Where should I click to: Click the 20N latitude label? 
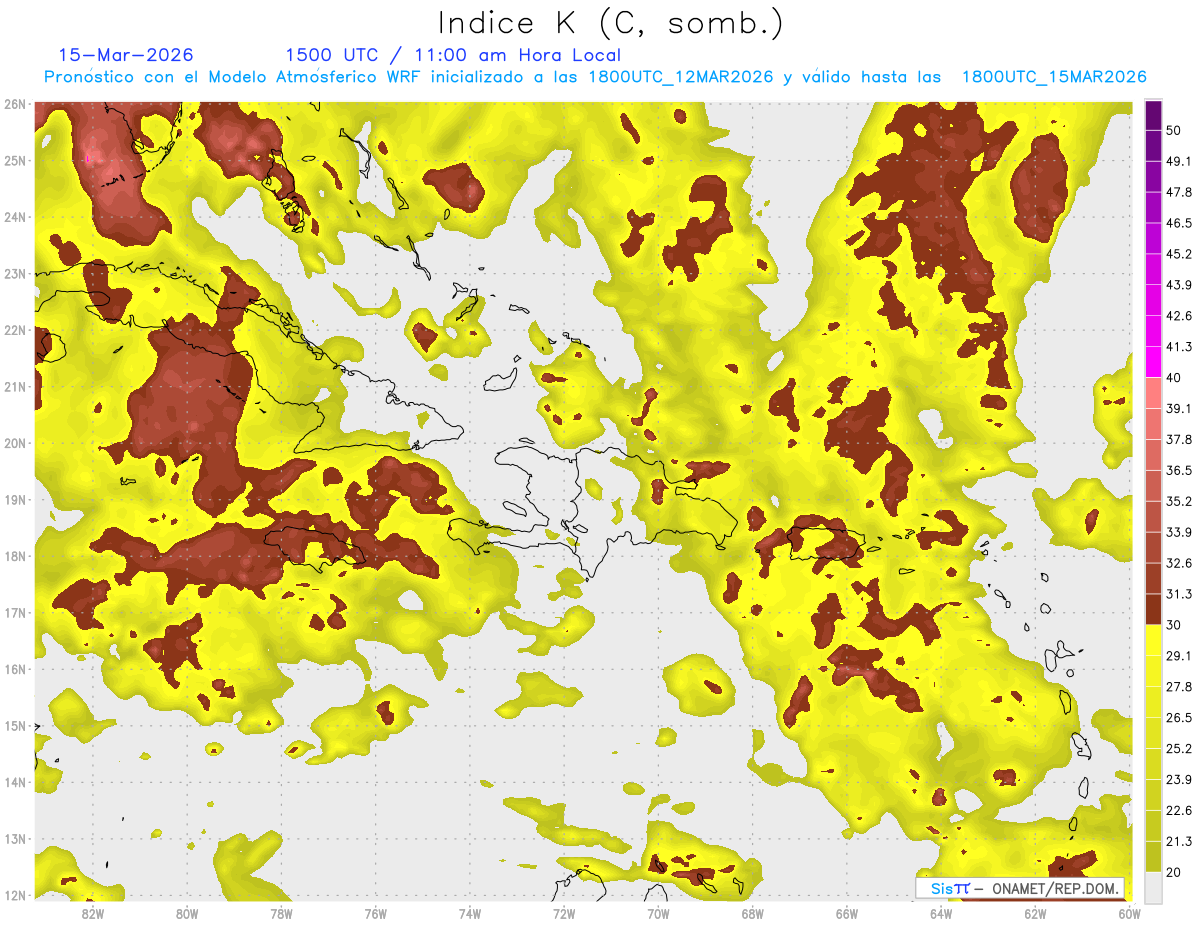(15, 443)
